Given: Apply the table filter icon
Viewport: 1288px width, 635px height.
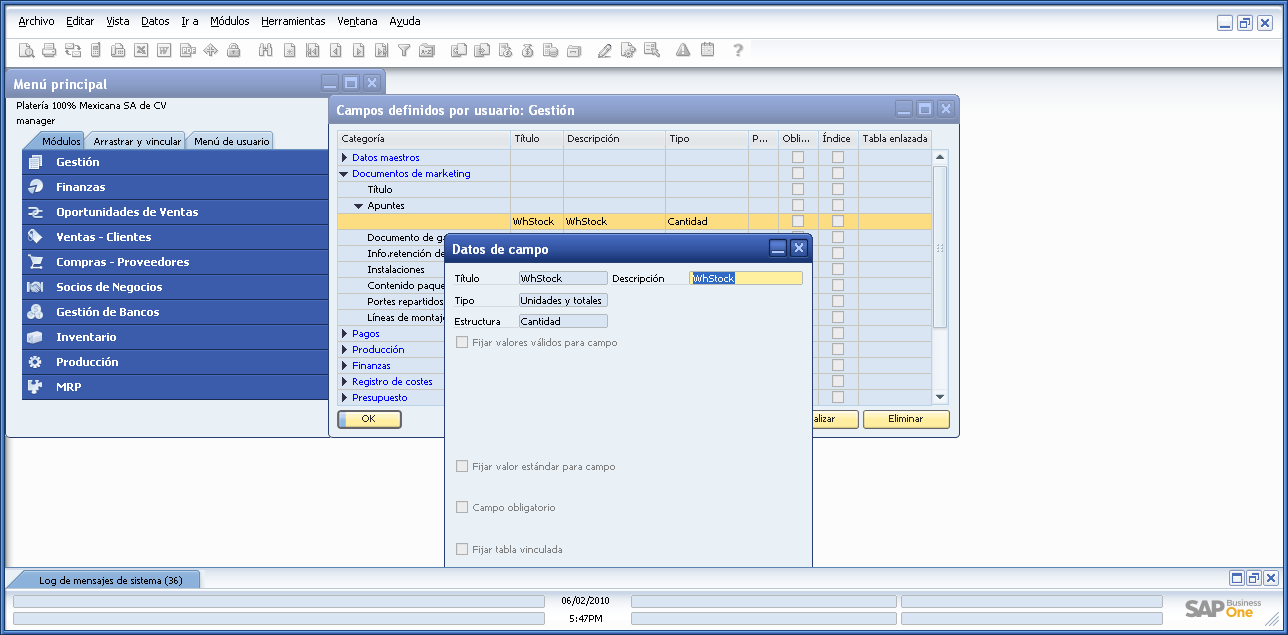Looking at the screenshot, I should (x=405, y=50).
